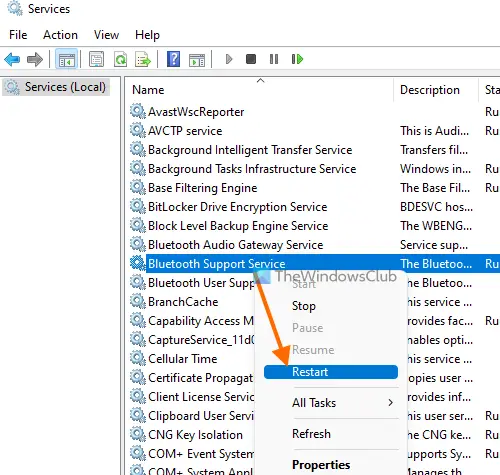The height and width of the screenshot is (475, 500).
Task: Sort by the Name column header
Action: click(x=260, y=90)
